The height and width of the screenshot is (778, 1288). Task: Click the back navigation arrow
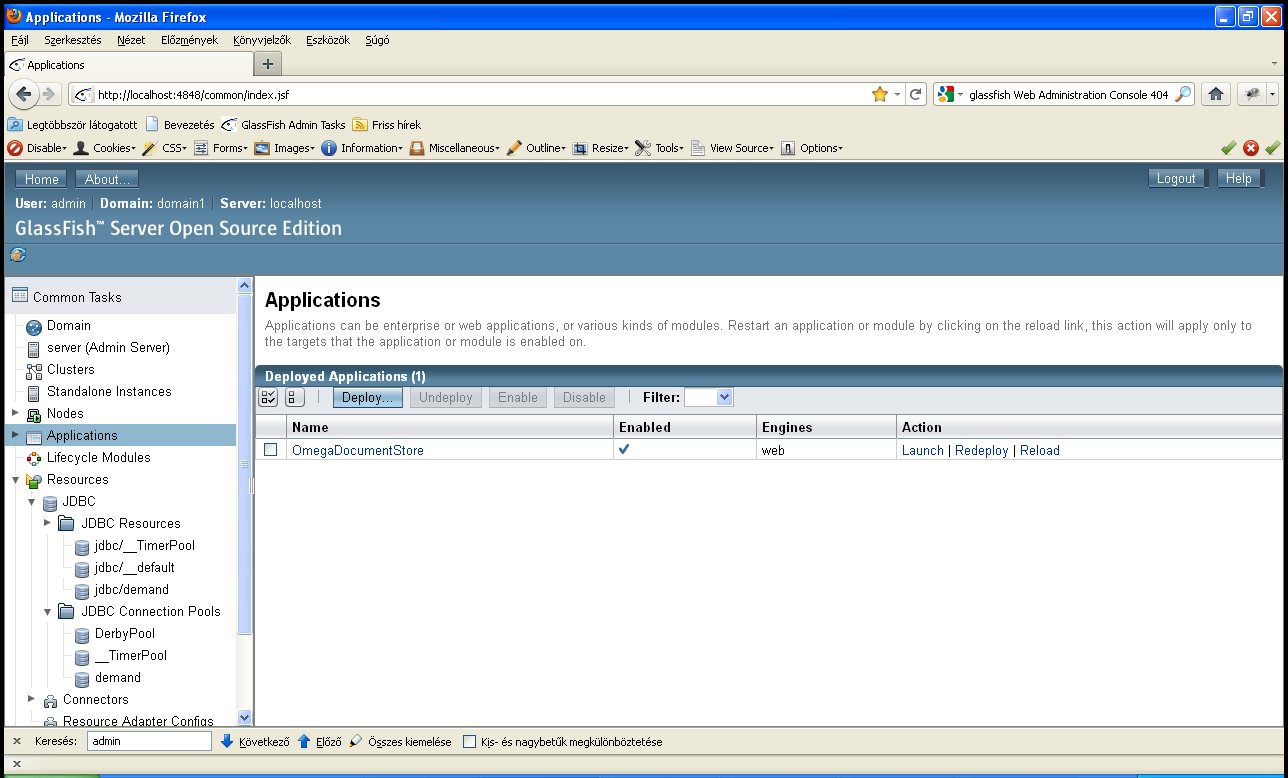pyautogui.click(x=23, y=94)
